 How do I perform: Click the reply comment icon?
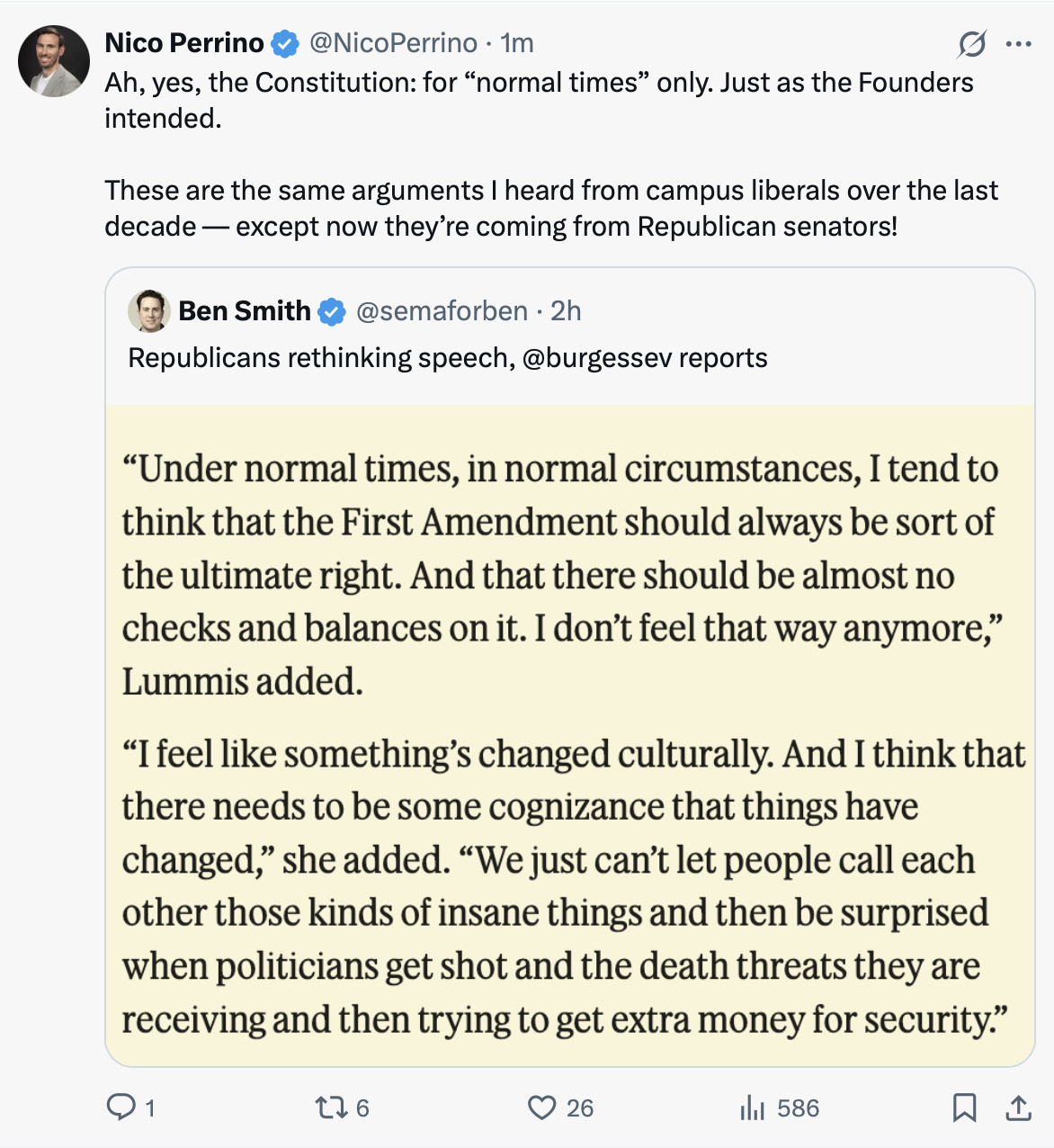coord(121,1107)
